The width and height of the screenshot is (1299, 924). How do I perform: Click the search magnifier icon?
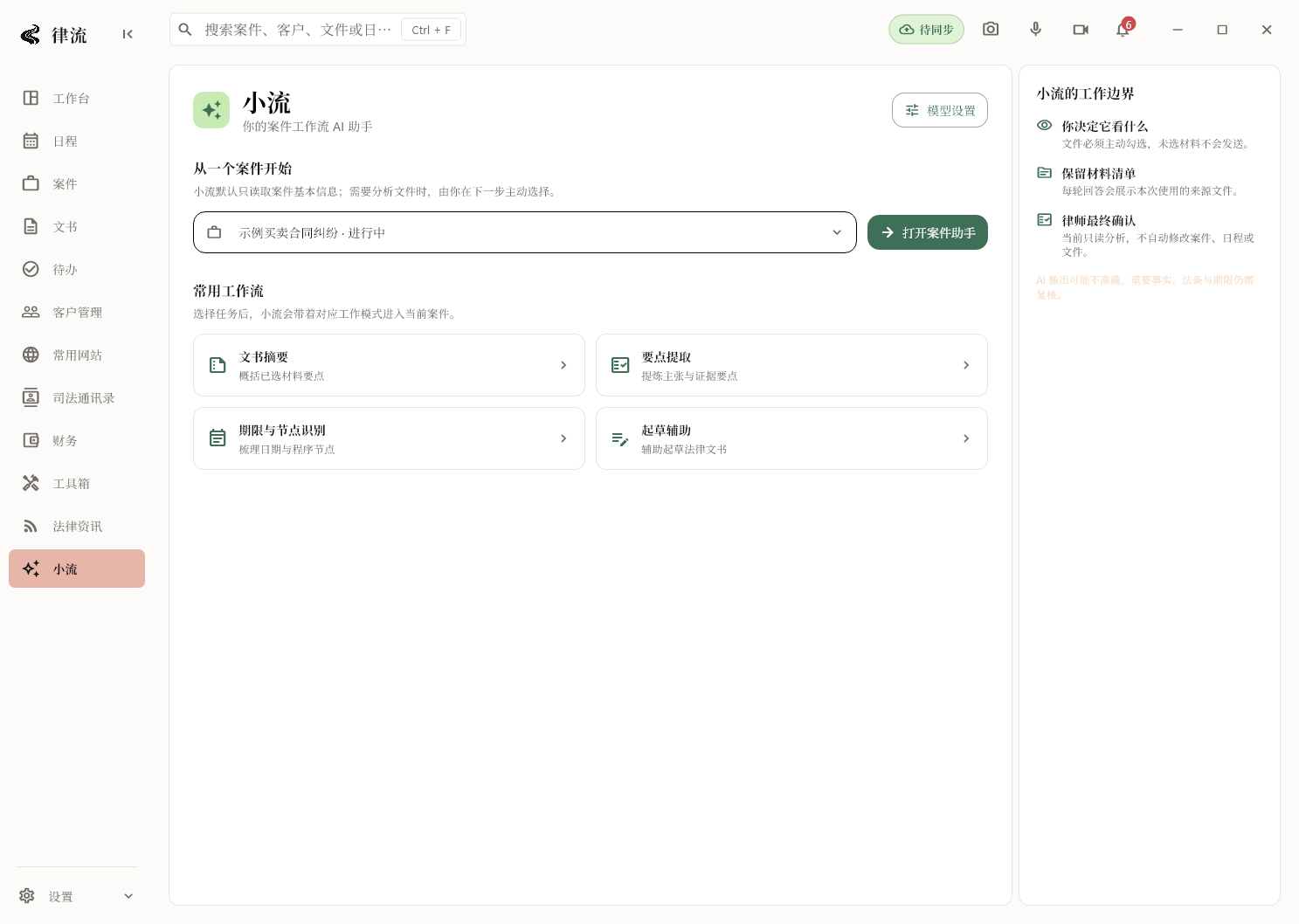[185, 30]
